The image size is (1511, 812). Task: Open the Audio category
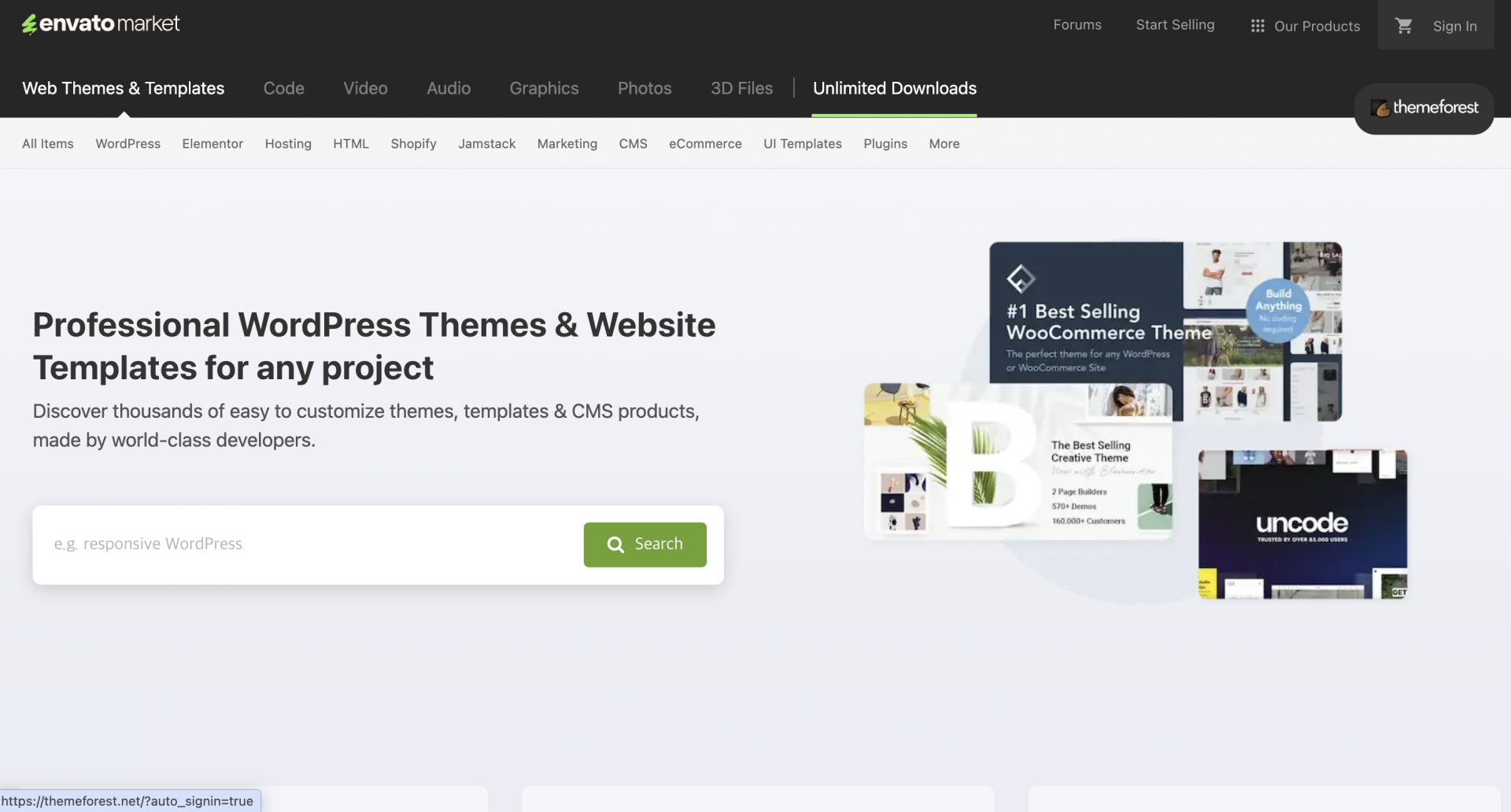[449, 88]
